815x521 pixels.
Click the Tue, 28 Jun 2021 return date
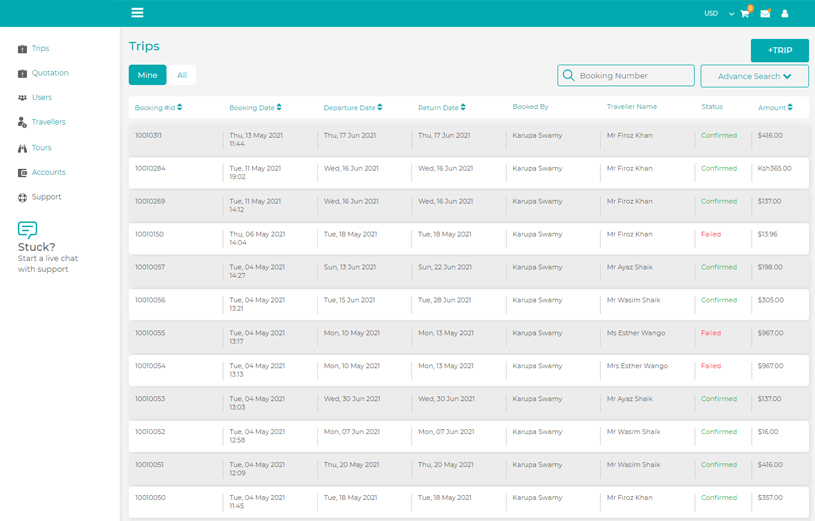tap(444, 300)
